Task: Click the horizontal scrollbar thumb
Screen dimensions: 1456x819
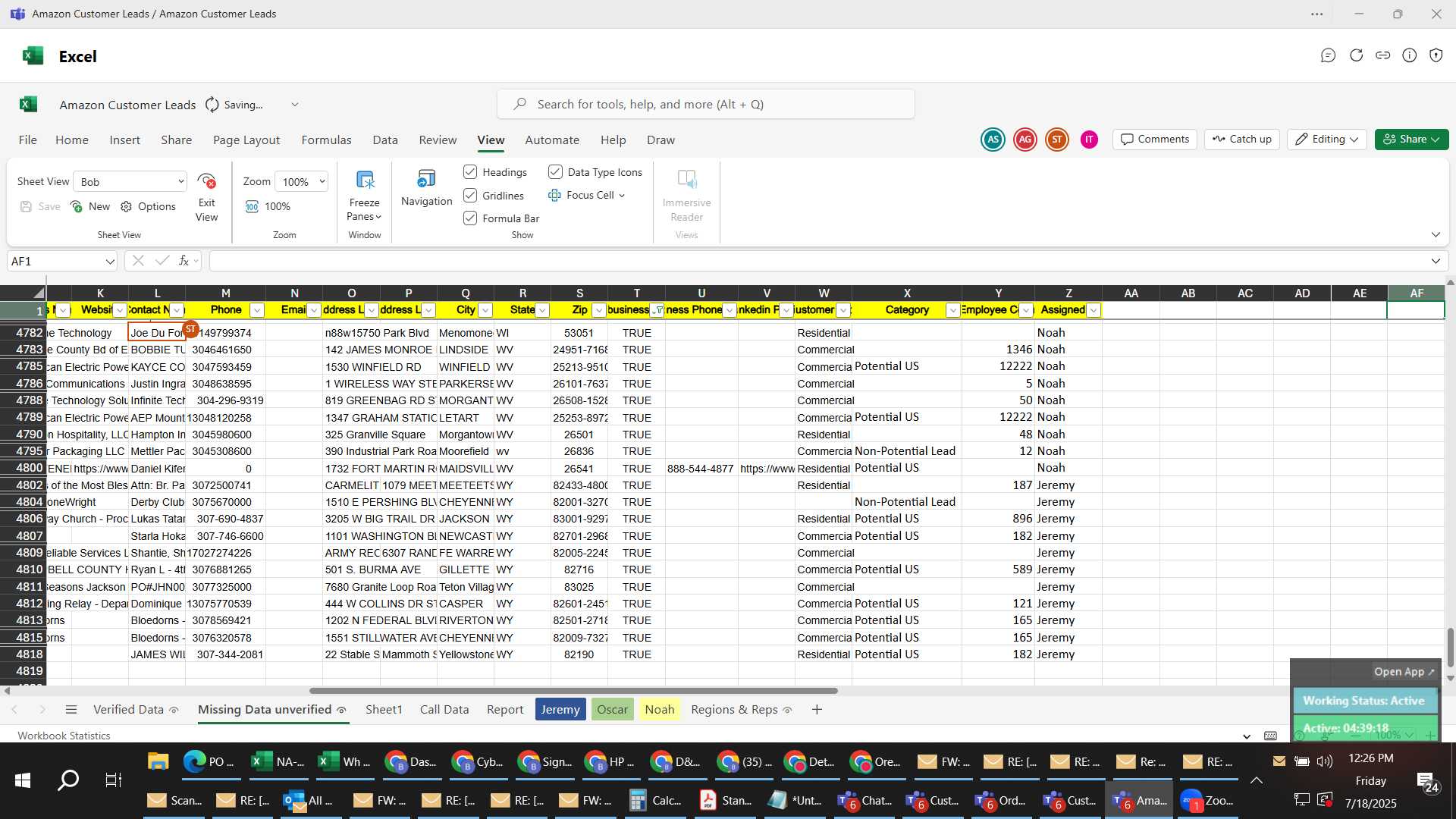Action: click(573, 691)
